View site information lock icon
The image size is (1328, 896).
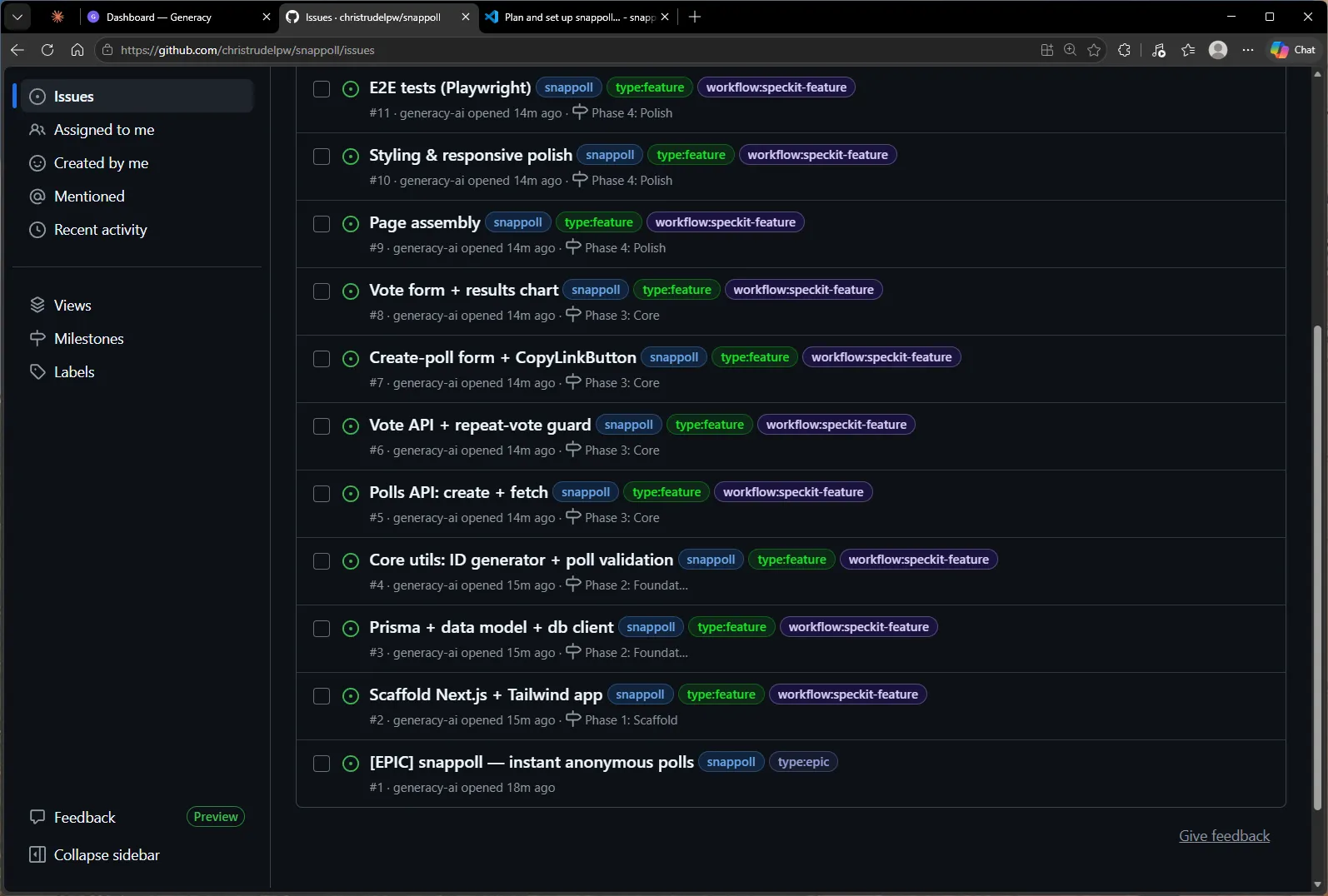pyautogui.click(x=107, y=50)
